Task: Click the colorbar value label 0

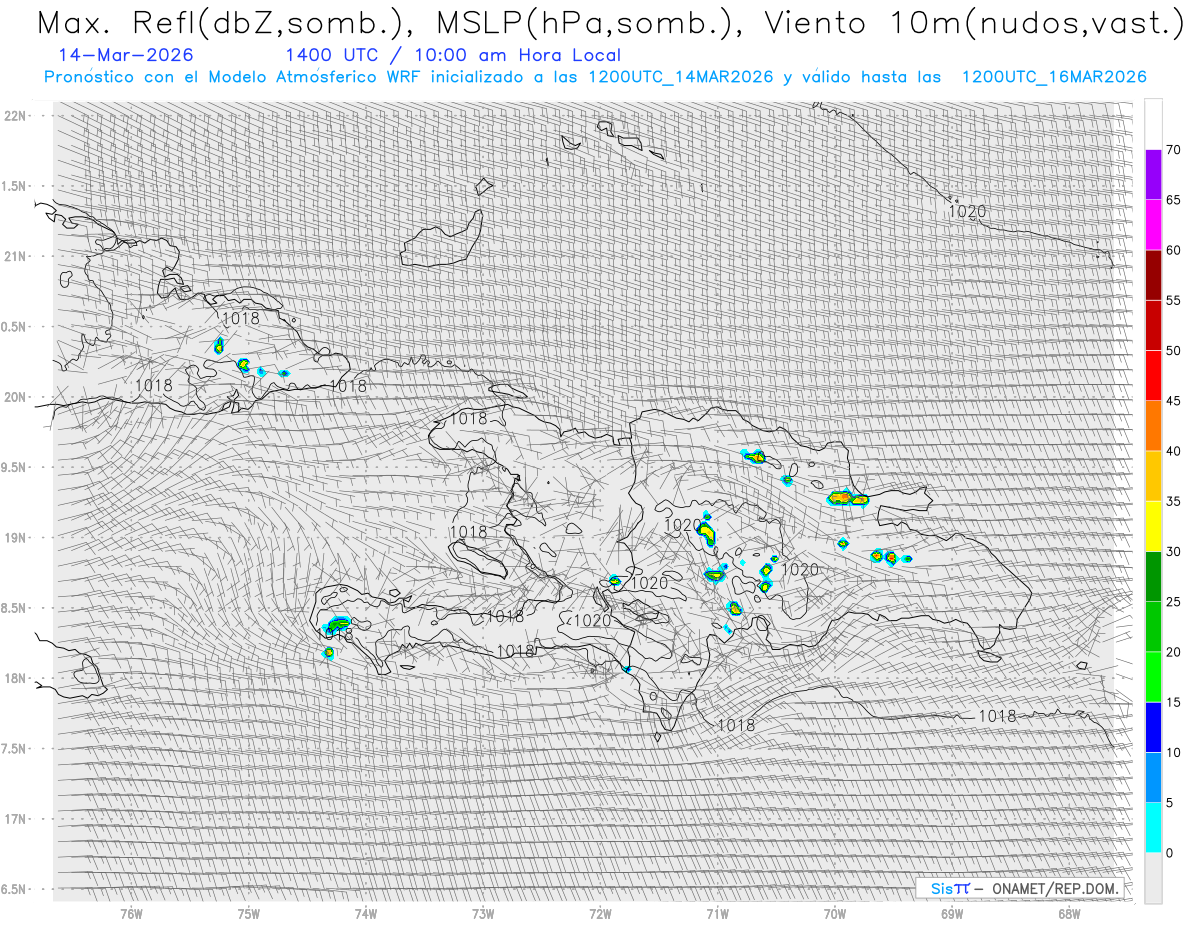Action: pos(1169,853)
